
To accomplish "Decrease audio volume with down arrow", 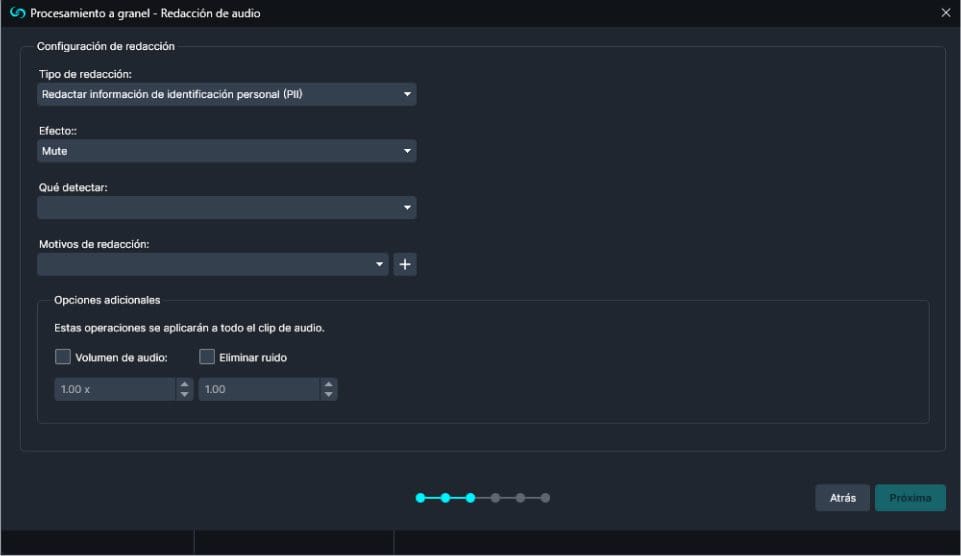I will click(x=184, y=395).
